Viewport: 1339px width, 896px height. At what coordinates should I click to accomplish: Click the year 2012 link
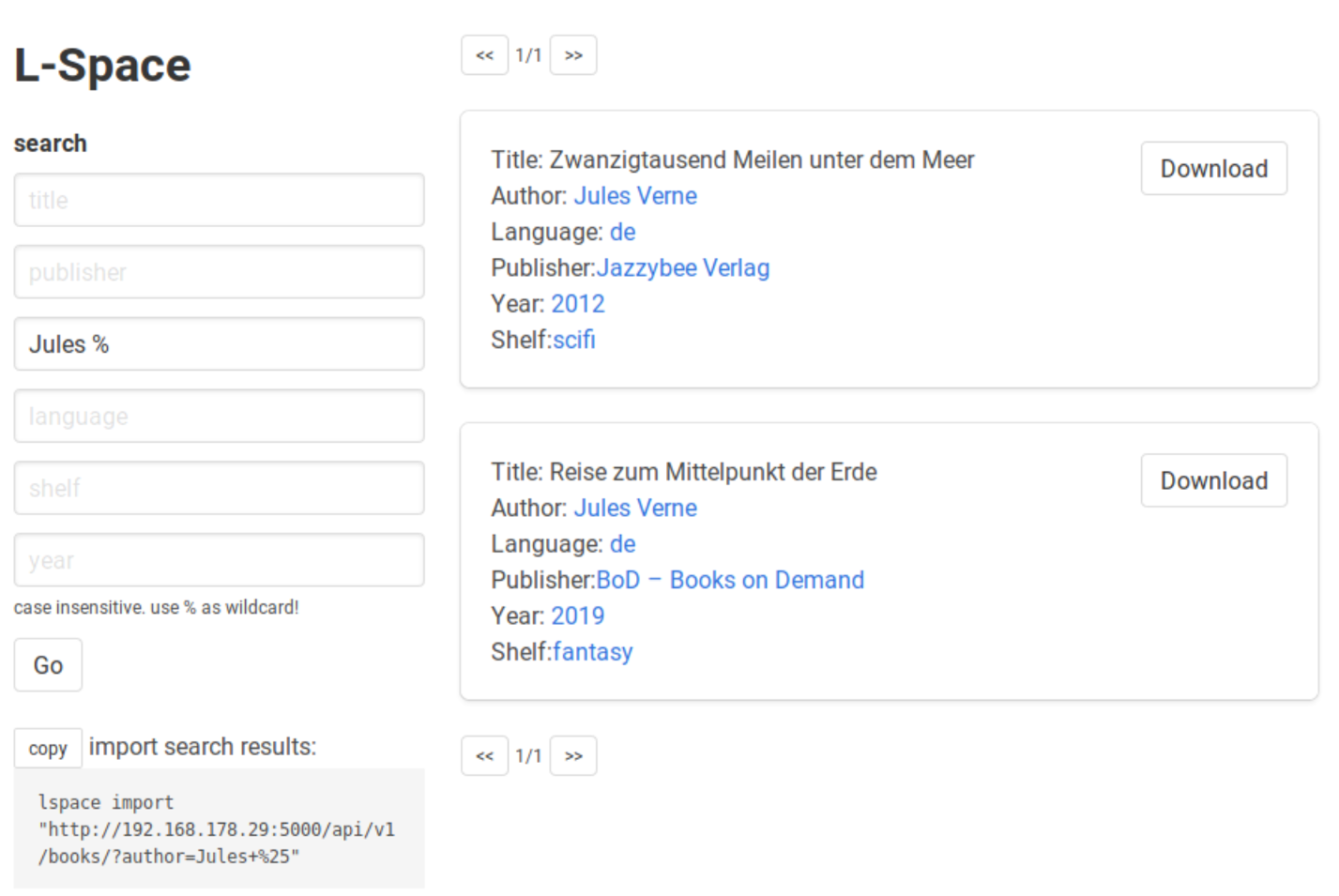click(578, 303)
